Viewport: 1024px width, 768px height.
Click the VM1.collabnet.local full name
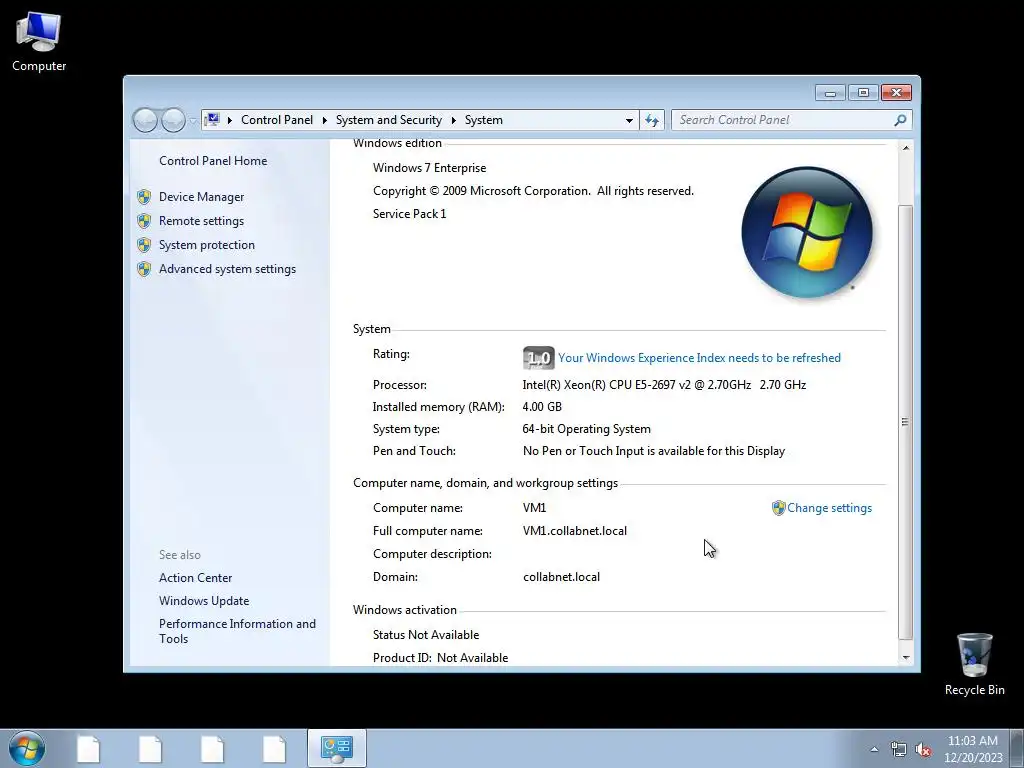pyautogui.click(x=575, y=531)
